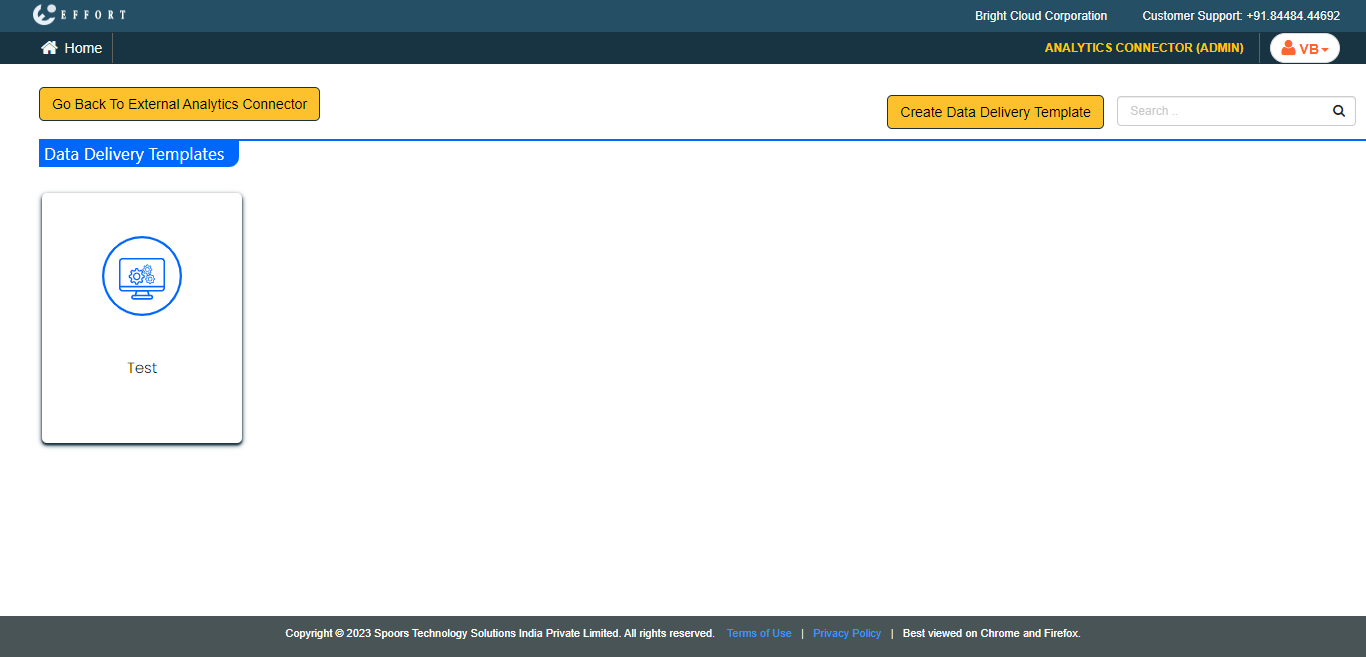Click the Home house icon

[x=49, y=48]
